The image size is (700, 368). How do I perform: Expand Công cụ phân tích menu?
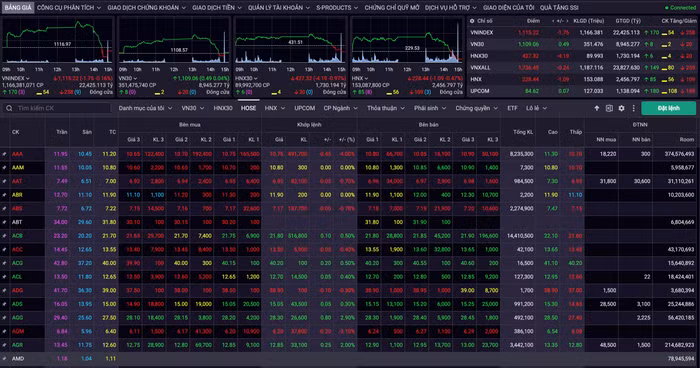tap(69, 8)
